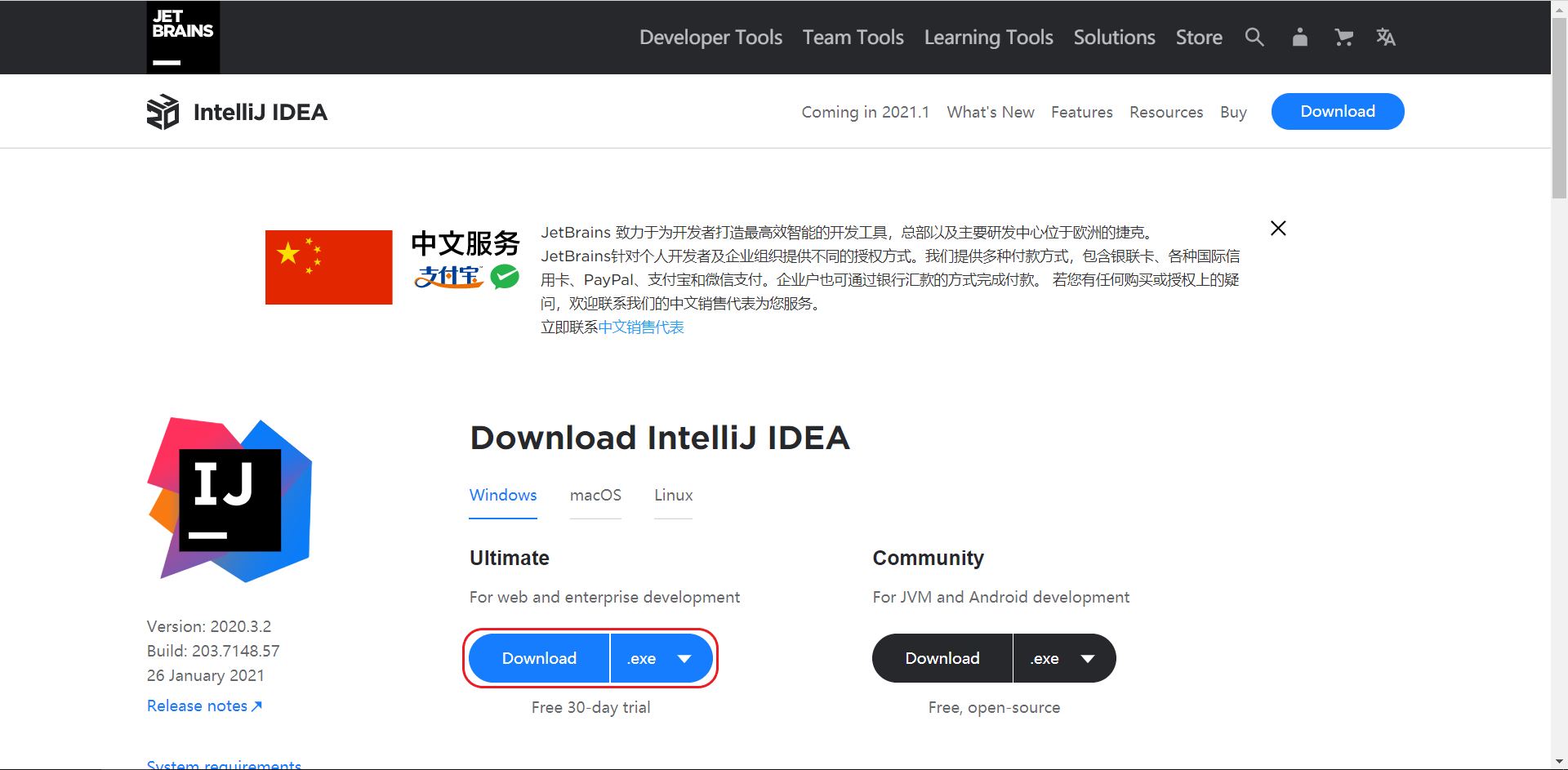Open the Store menu
This screenshot has width=1568, height=770.
(x=1198, y=37)
